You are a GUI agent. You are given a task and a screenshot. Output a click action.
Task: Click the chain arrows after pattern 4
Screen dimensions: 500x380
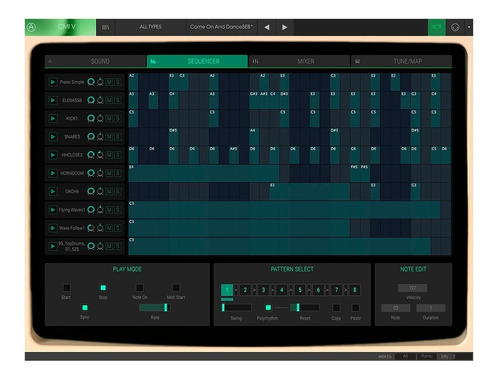click(x=291, y=290)
